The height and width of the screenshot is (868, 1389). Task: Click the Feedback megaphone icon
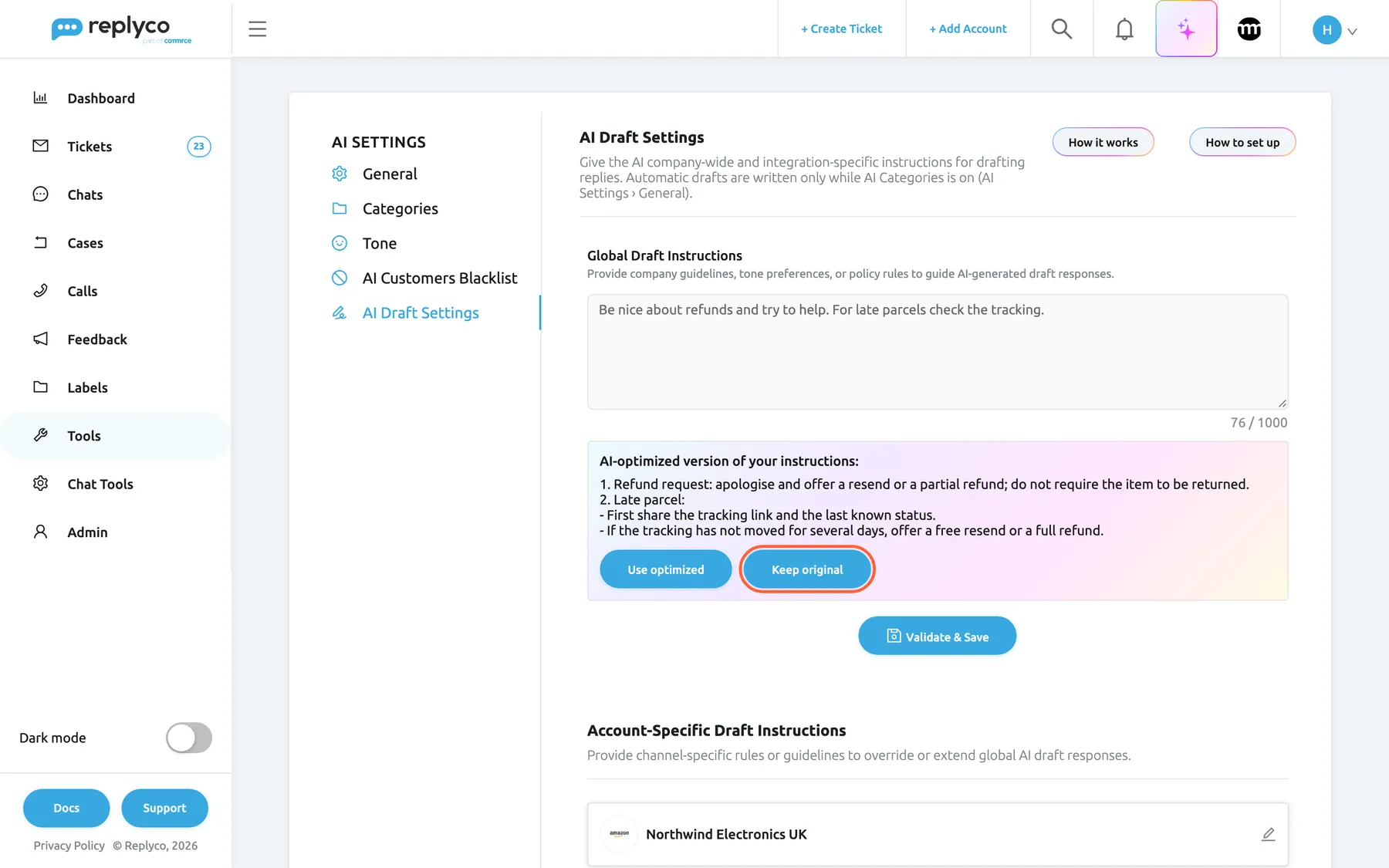coord(41,339)
